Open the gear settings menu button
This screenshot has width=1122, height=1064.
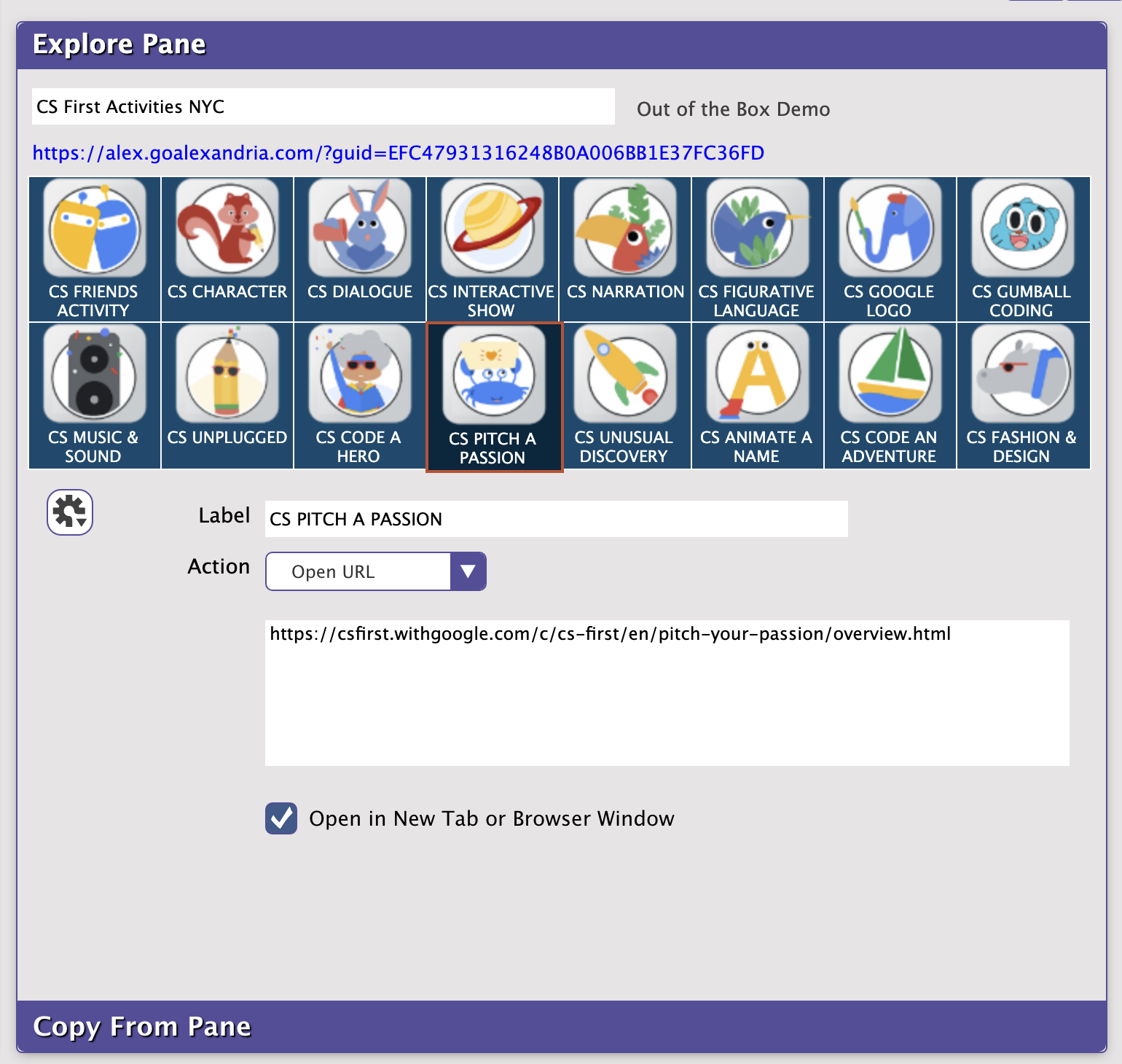pyautogui.click(x=70, y=512)
